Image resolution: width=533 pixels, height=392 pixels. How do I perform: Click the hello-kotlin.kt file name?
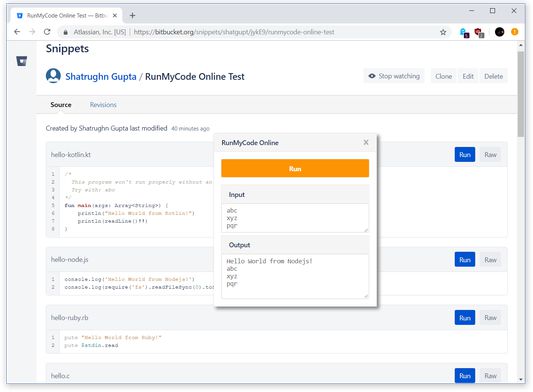tap(71, 155)
